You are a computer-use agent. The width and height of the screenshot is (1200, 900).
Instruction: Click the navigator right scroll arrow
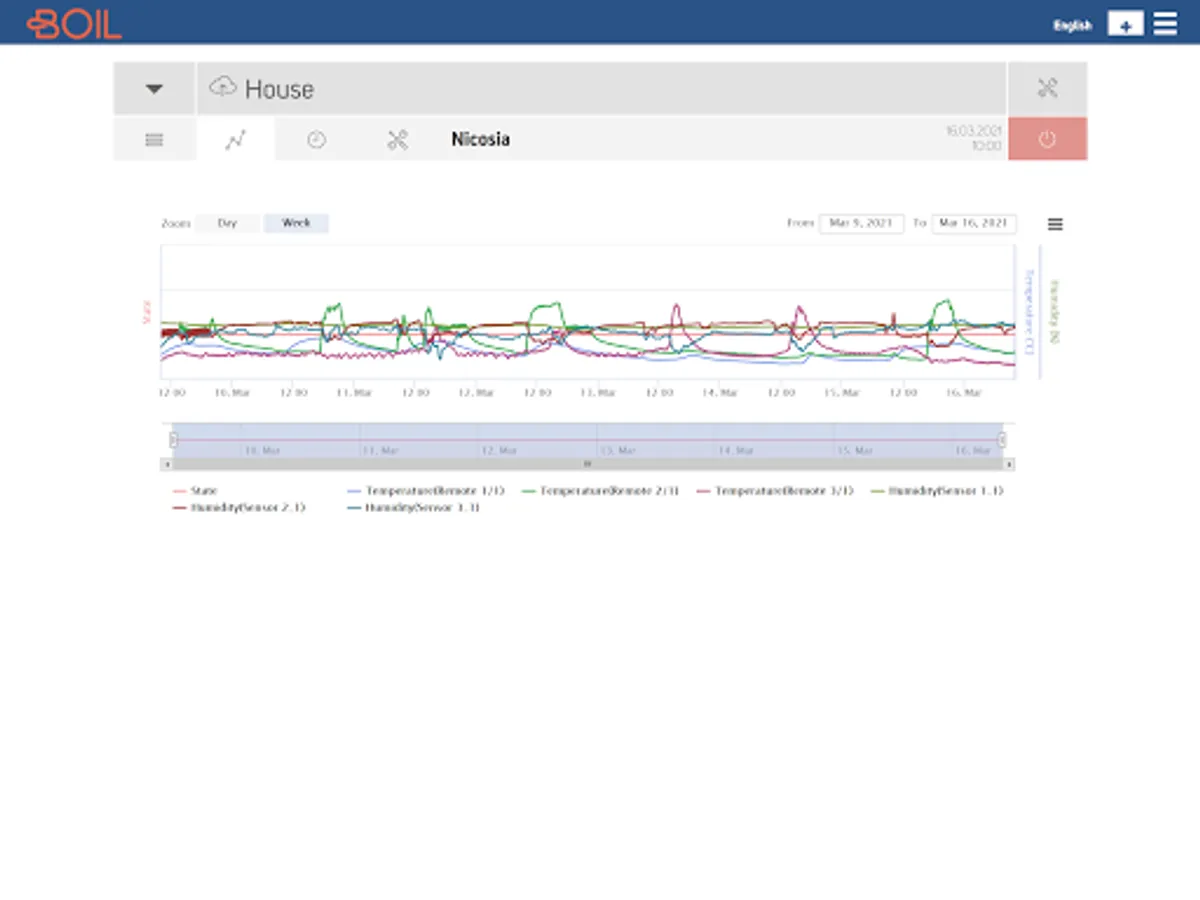(x=1009, y=464)
